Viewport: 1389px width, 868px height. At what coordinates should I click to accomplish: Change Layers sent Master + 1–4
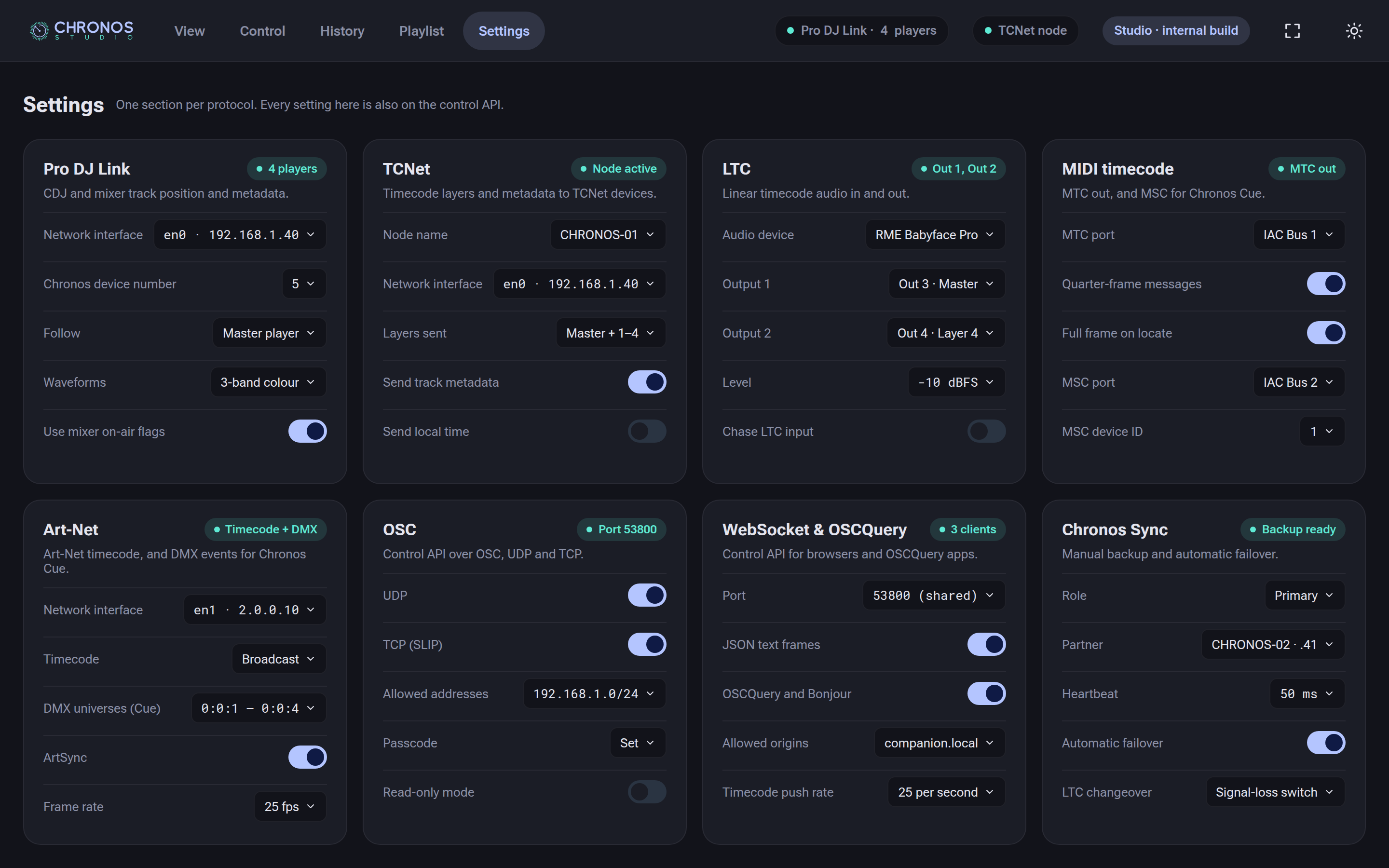click(x=611, y=333)
